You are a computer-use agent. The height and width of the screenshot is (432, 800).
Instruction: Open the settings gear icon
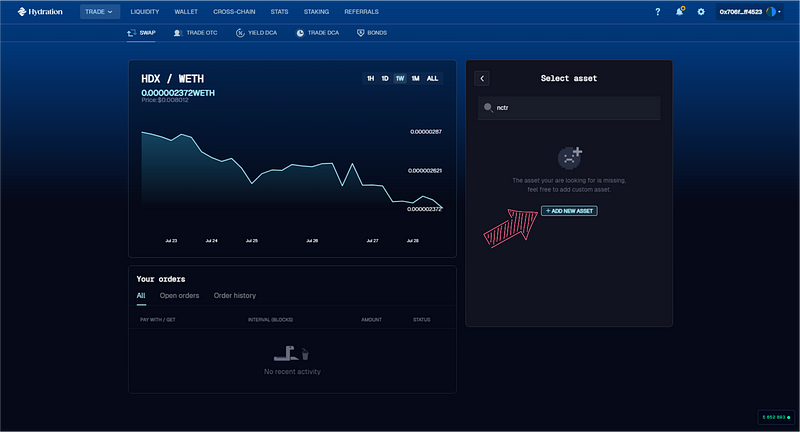(701, 12)
